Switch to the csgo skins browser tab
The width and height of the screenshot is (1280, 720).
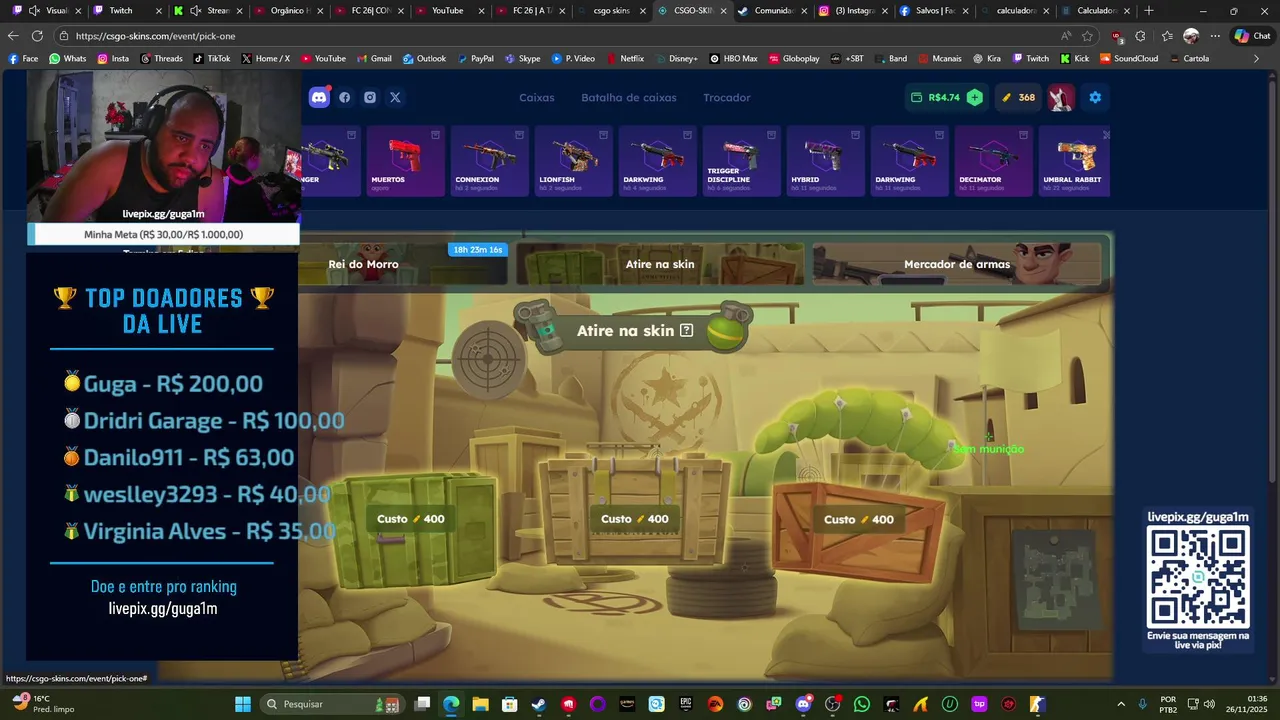click(x=610, y=10)
